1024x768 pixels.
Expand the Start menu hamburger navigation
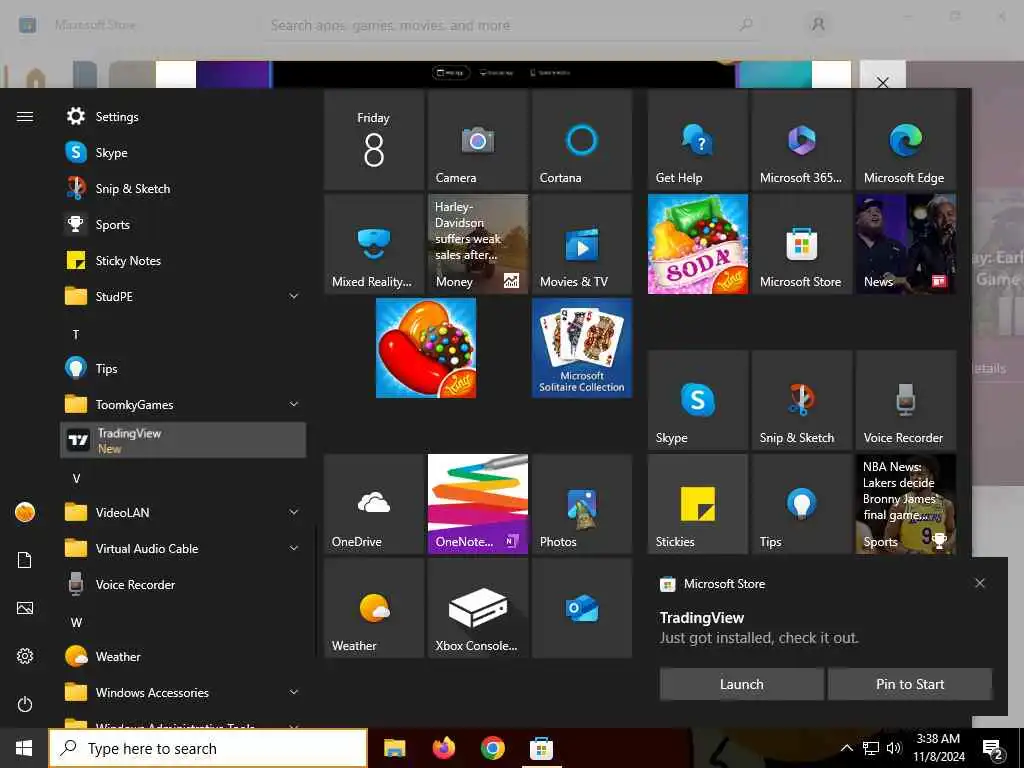point(25,116)
